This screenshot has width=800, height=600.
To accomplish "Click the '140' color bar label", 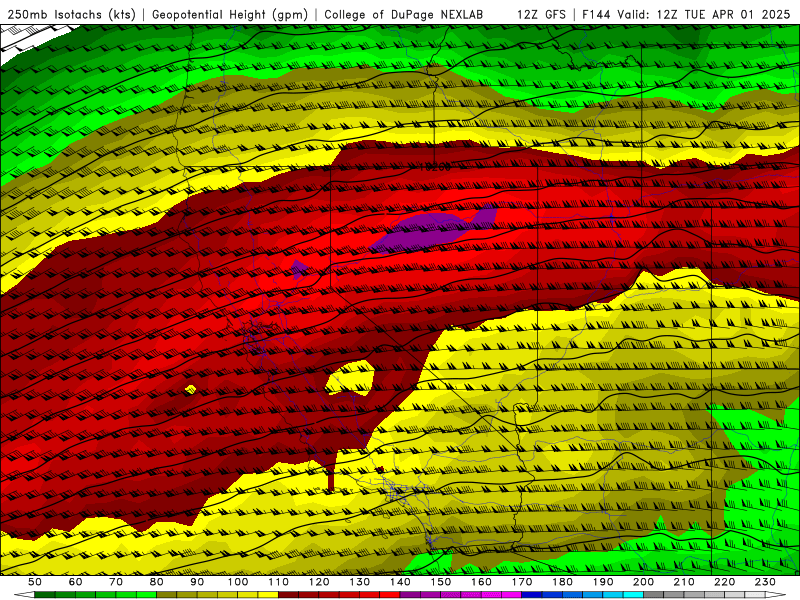I will 400,582.
